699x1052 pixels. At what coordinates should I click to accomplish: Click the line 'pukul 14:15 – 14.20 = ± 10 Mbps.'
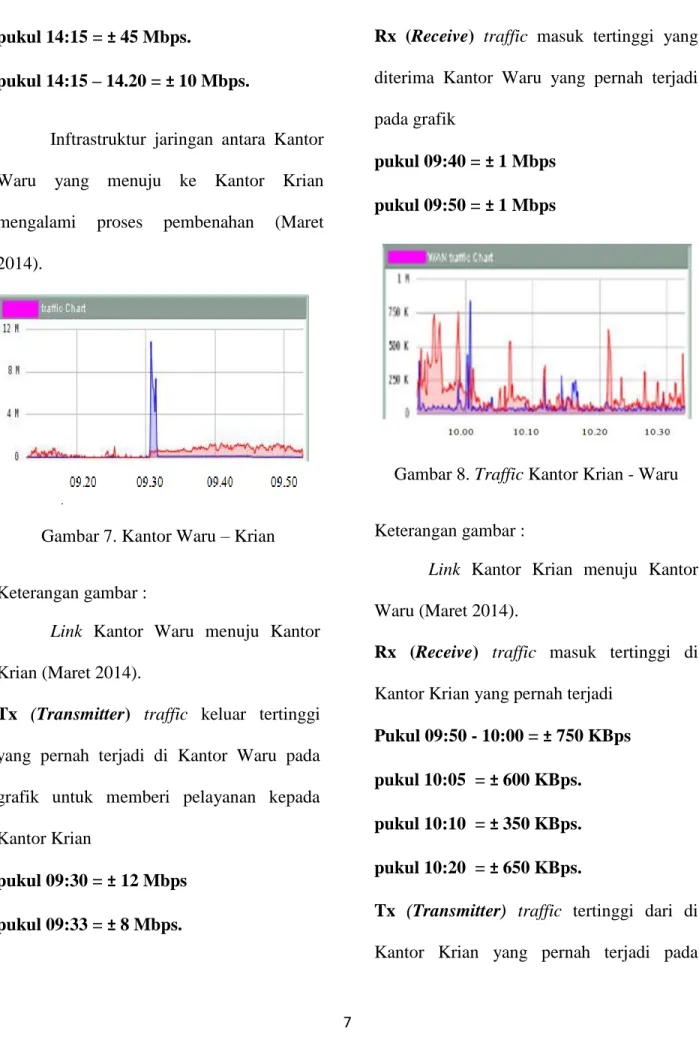[125, 81]
